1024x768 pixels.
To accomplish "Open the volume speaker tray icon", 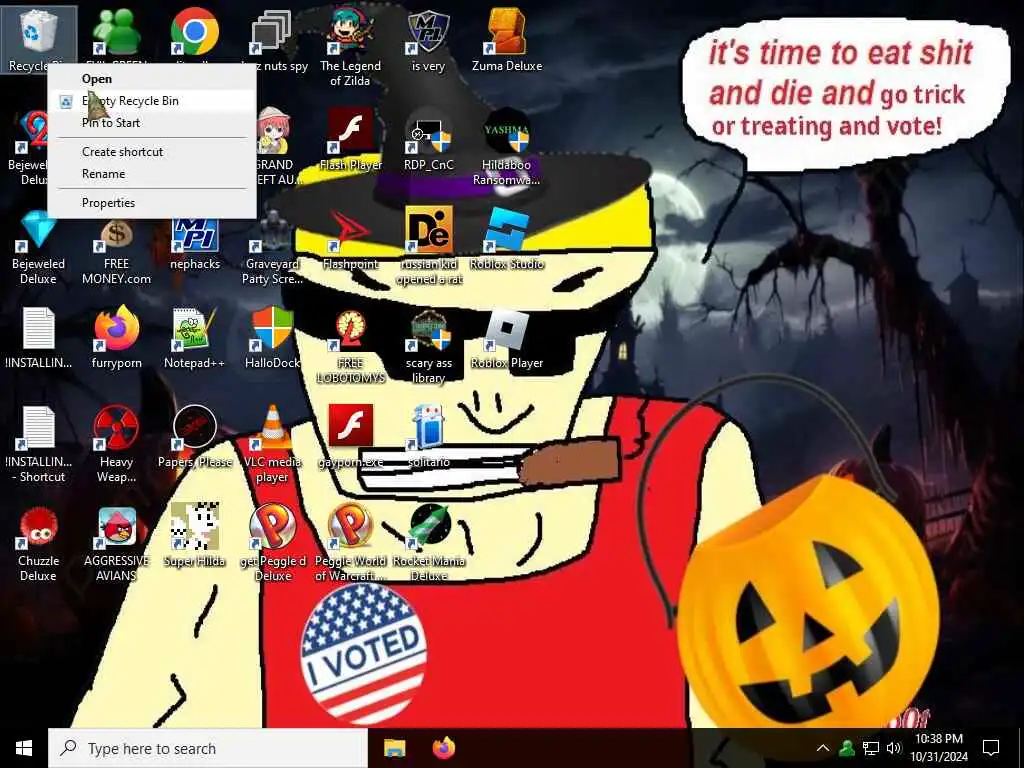I will 894,748.
